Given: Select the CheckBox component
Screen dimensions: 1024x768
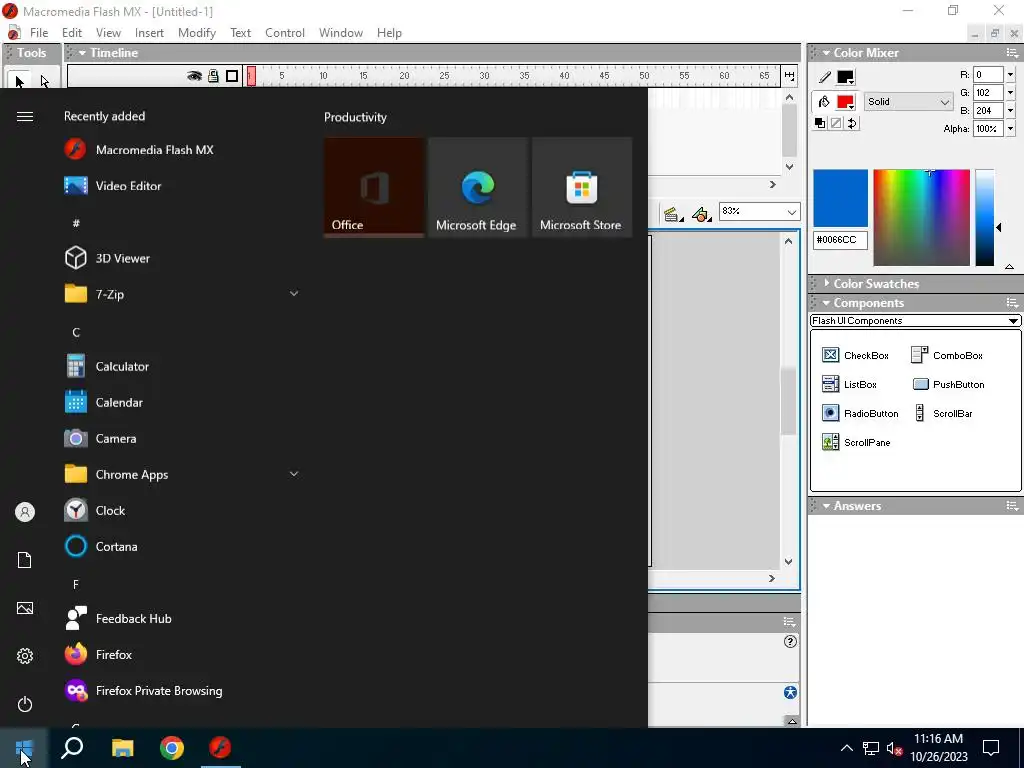Looking at the screenshot, I should click(855, 355).
